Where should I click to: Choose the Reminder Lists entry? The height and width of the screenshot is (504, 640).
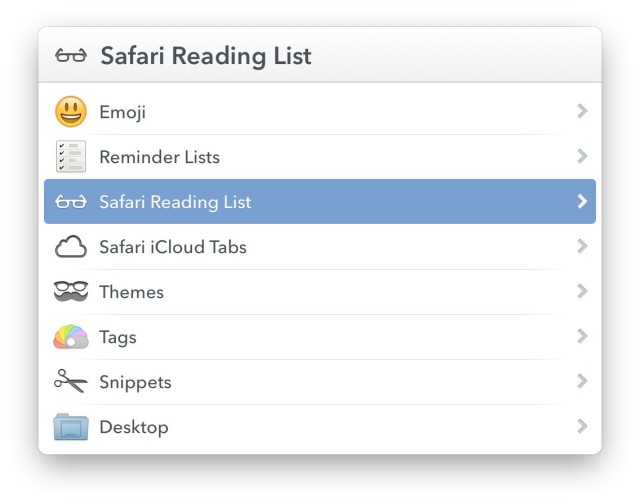pos(159,157)
